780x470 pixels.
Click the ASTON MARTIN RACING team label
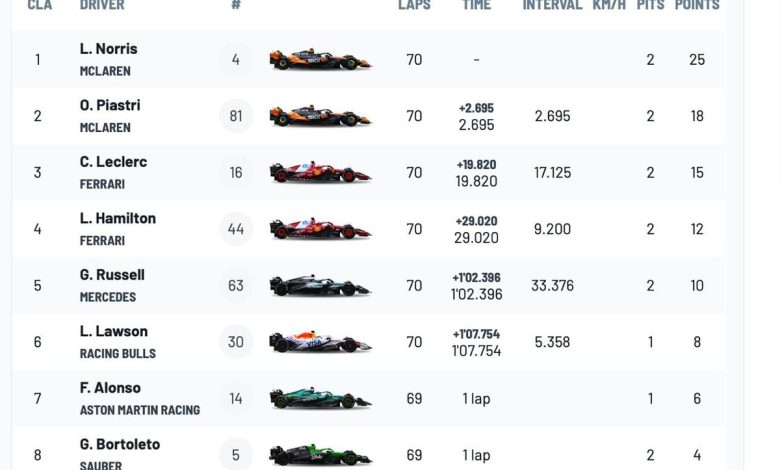point(140,410)
